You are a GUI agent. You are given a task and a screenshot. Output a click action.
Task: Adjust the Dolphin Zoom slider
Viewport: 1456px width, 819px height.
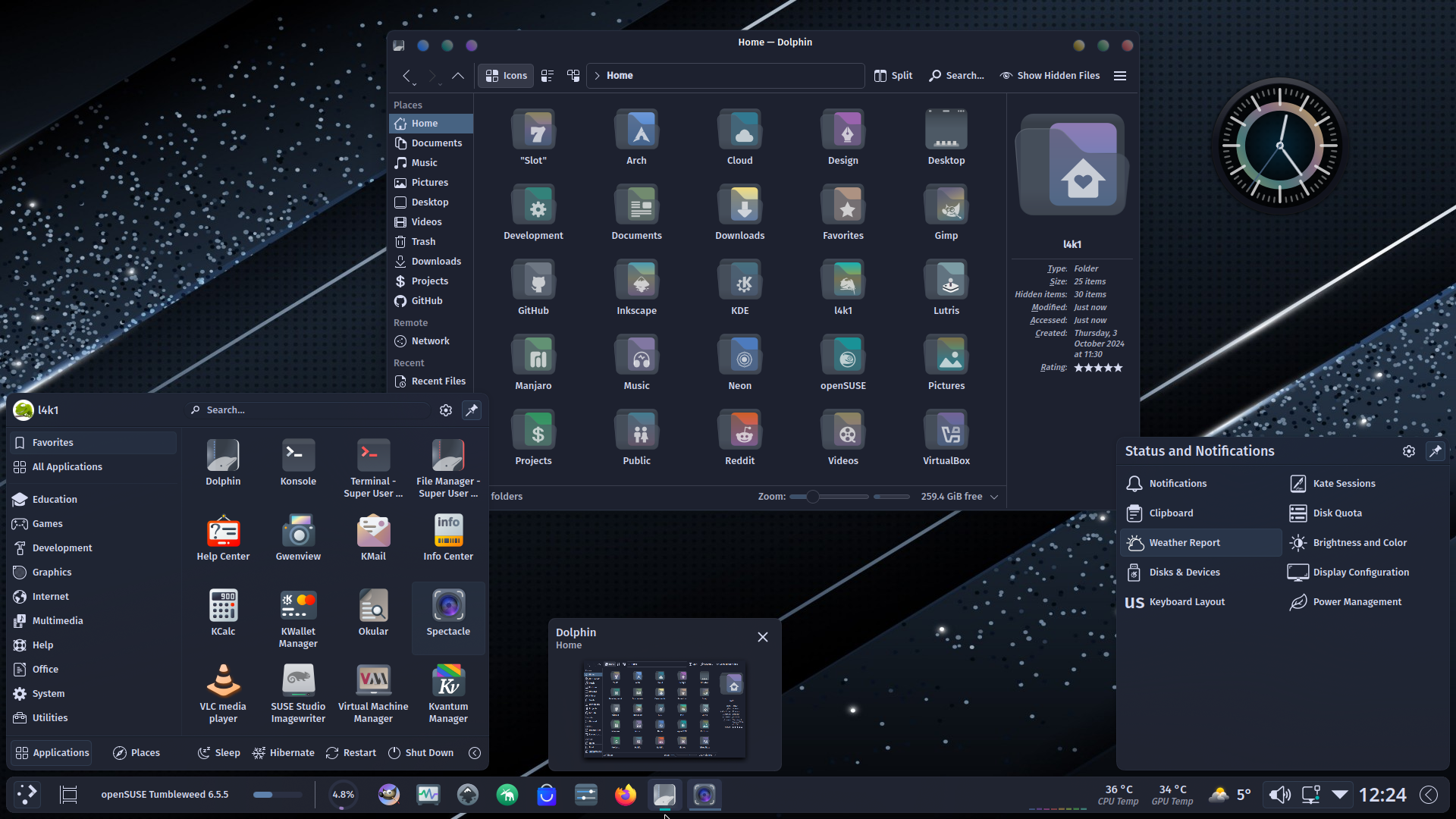(828, 497)
